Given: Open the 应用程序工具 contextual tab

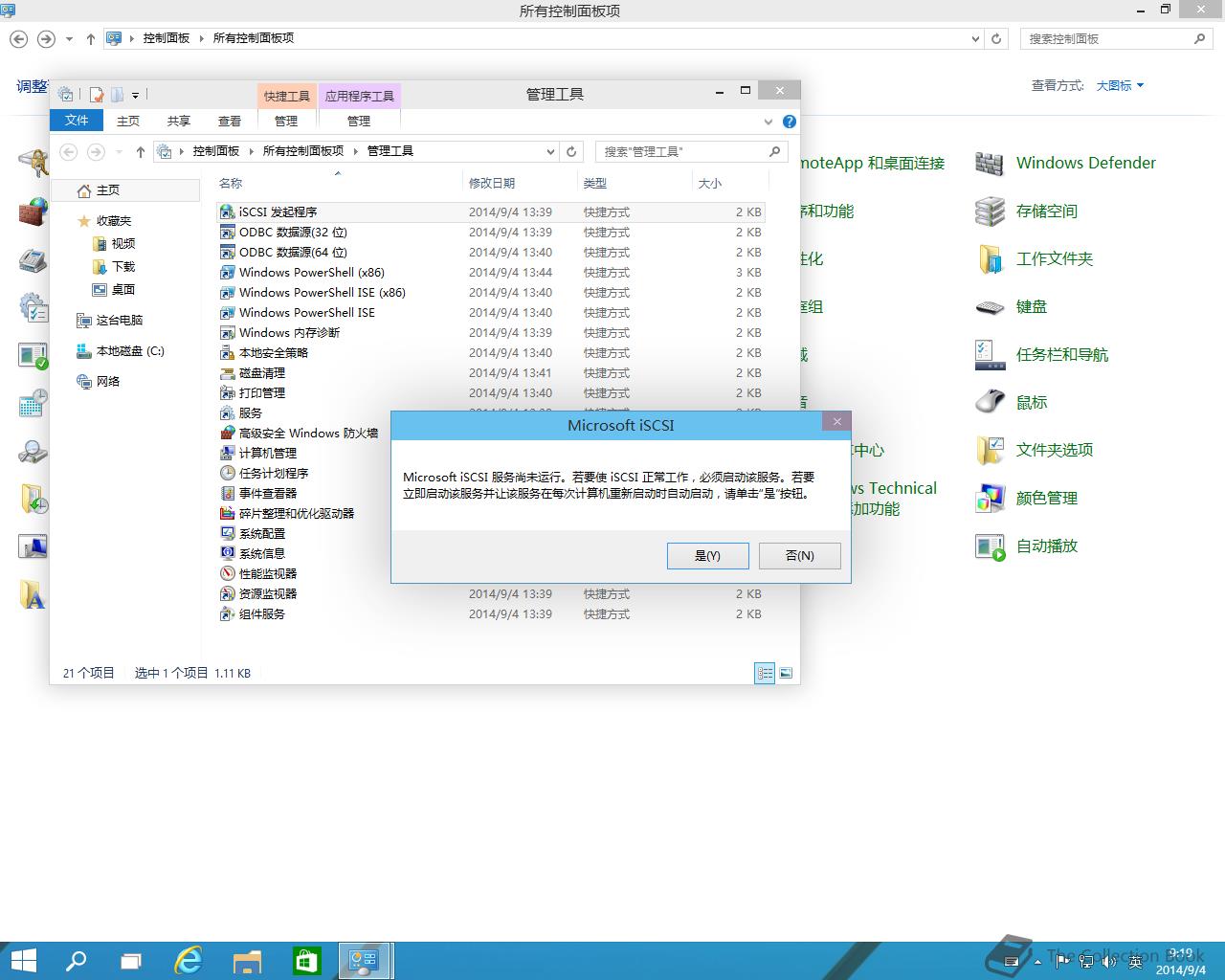Looking at the screenshot, I should 360,96.
